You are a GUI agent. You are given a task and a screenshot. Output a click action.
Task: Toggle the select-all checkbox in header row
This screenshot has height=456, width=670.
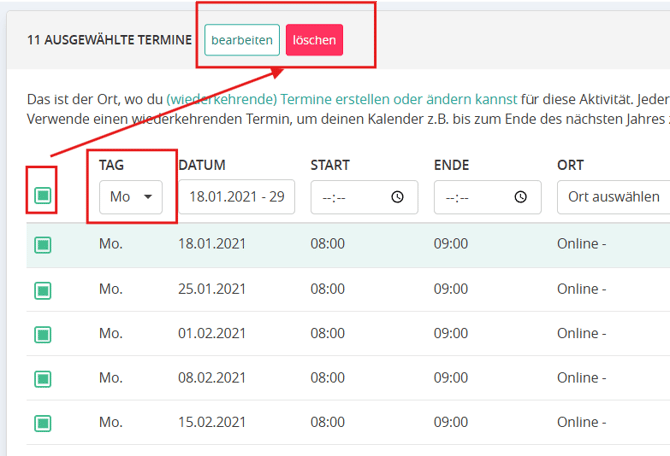[42, 196]
